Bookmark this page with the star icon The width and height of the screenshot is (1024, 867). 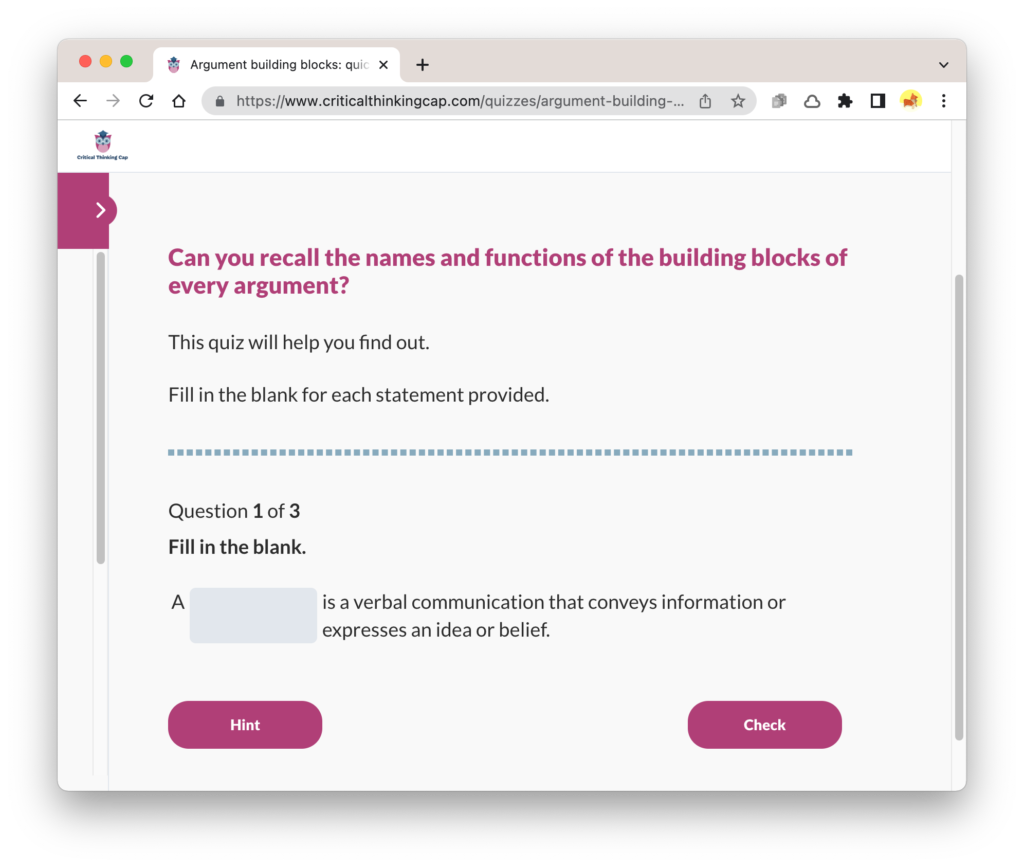(x=738, y=101)
